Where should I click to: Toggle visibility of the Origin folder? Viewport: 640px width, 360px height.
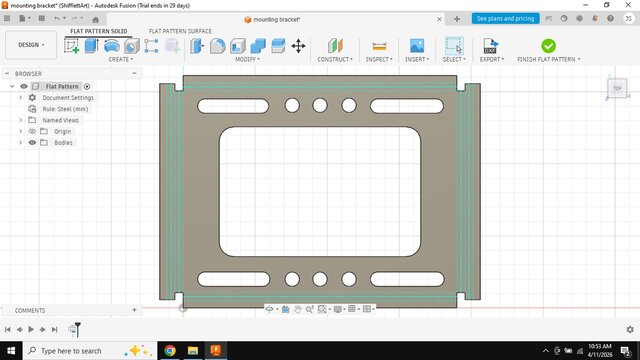click(32, 131)
